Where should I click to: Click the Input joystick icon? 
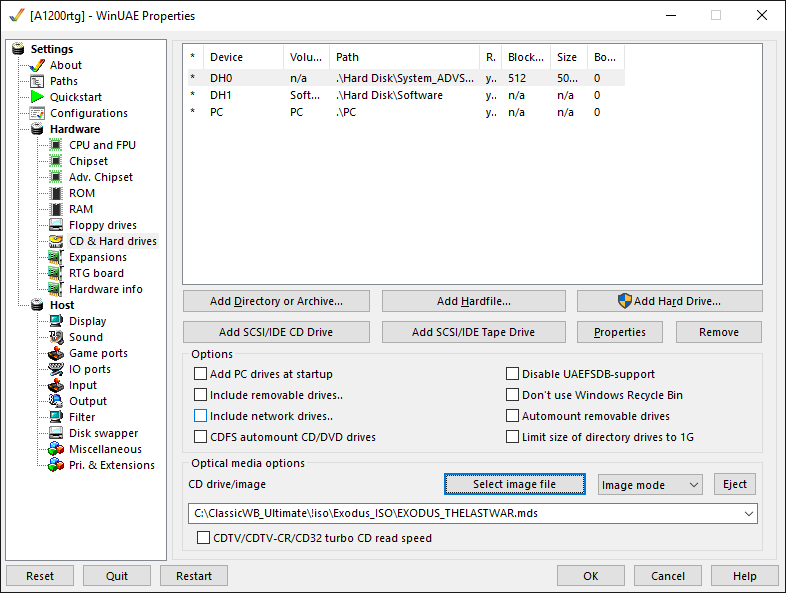click(x=56, y=385)
